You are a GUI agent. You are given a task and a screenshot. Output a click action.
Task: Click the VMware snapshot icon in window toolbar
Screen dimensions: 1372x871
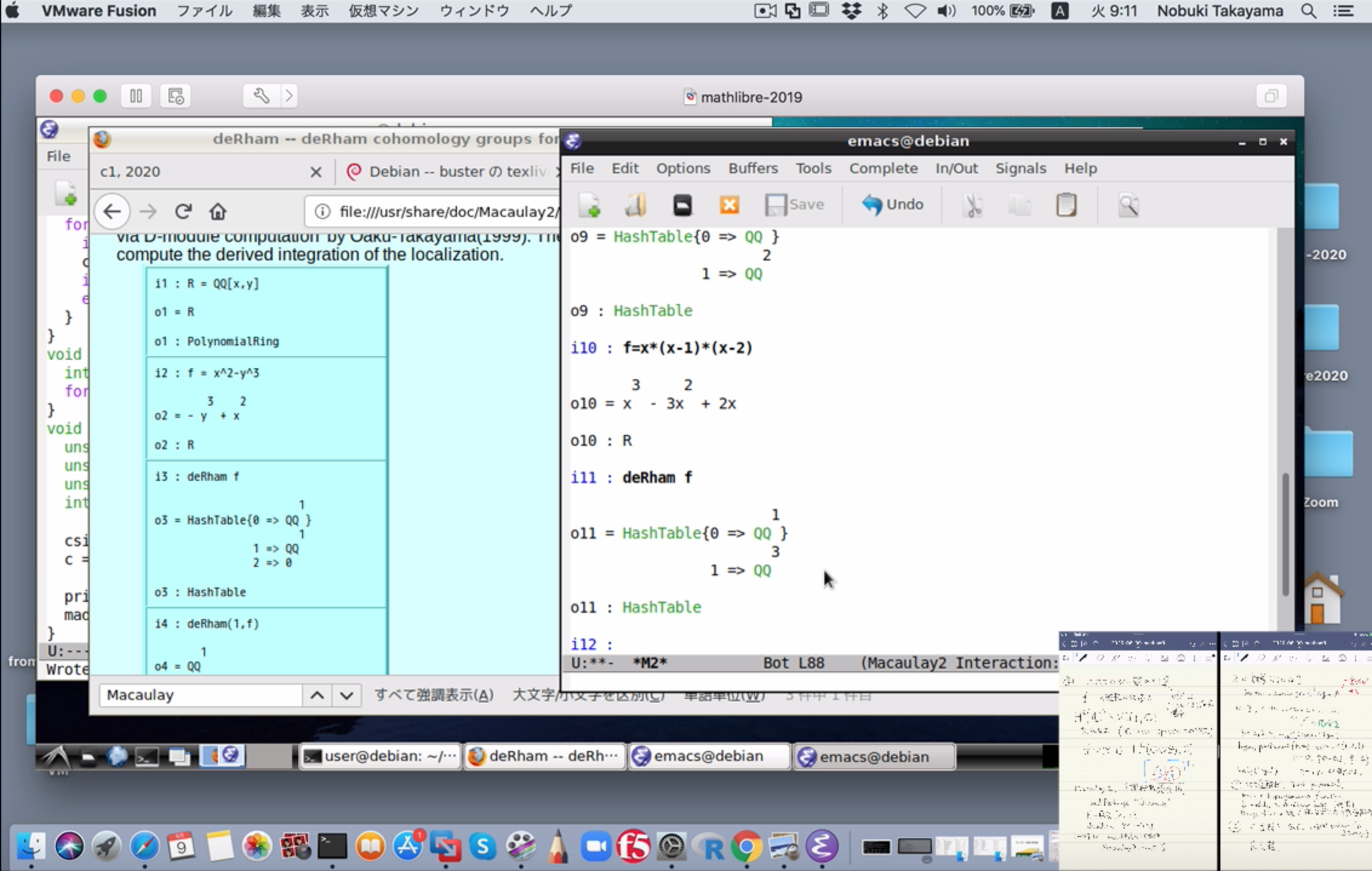tap(176, 96)
